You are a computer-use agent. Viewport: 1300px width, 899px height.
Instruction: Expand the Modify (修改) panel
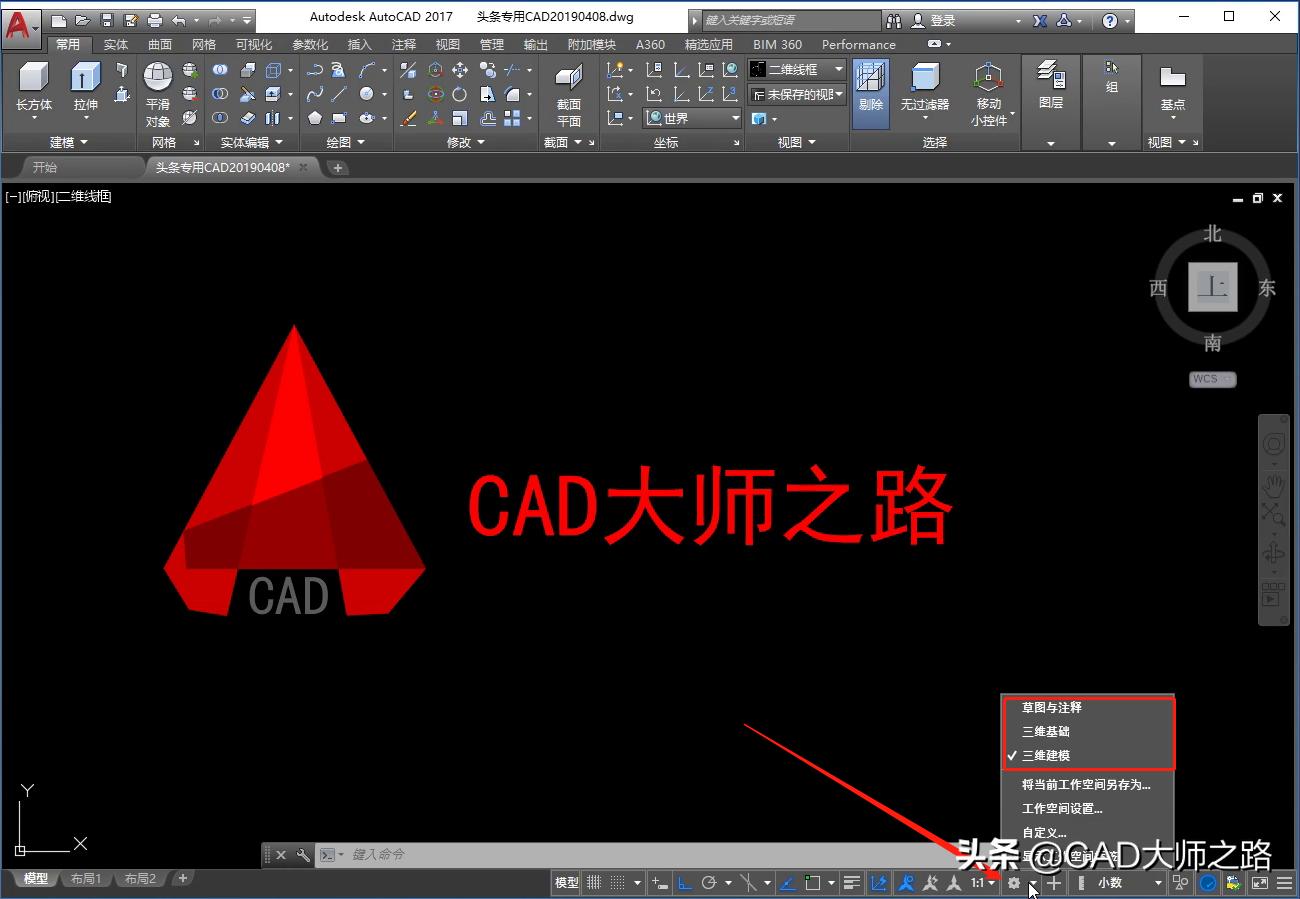click(x=465, y=142)
